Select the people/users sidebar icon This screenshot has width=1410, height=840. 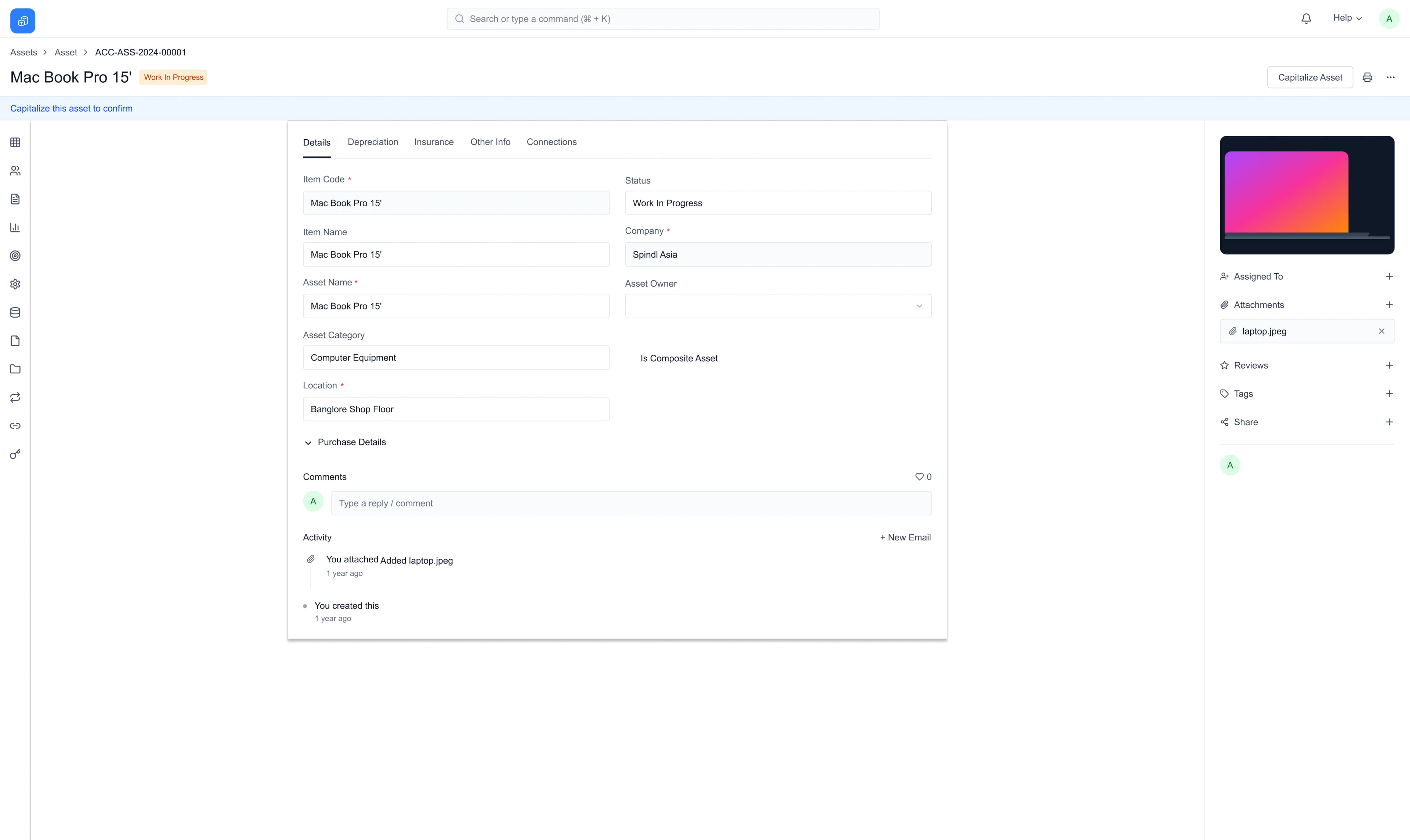15,170
